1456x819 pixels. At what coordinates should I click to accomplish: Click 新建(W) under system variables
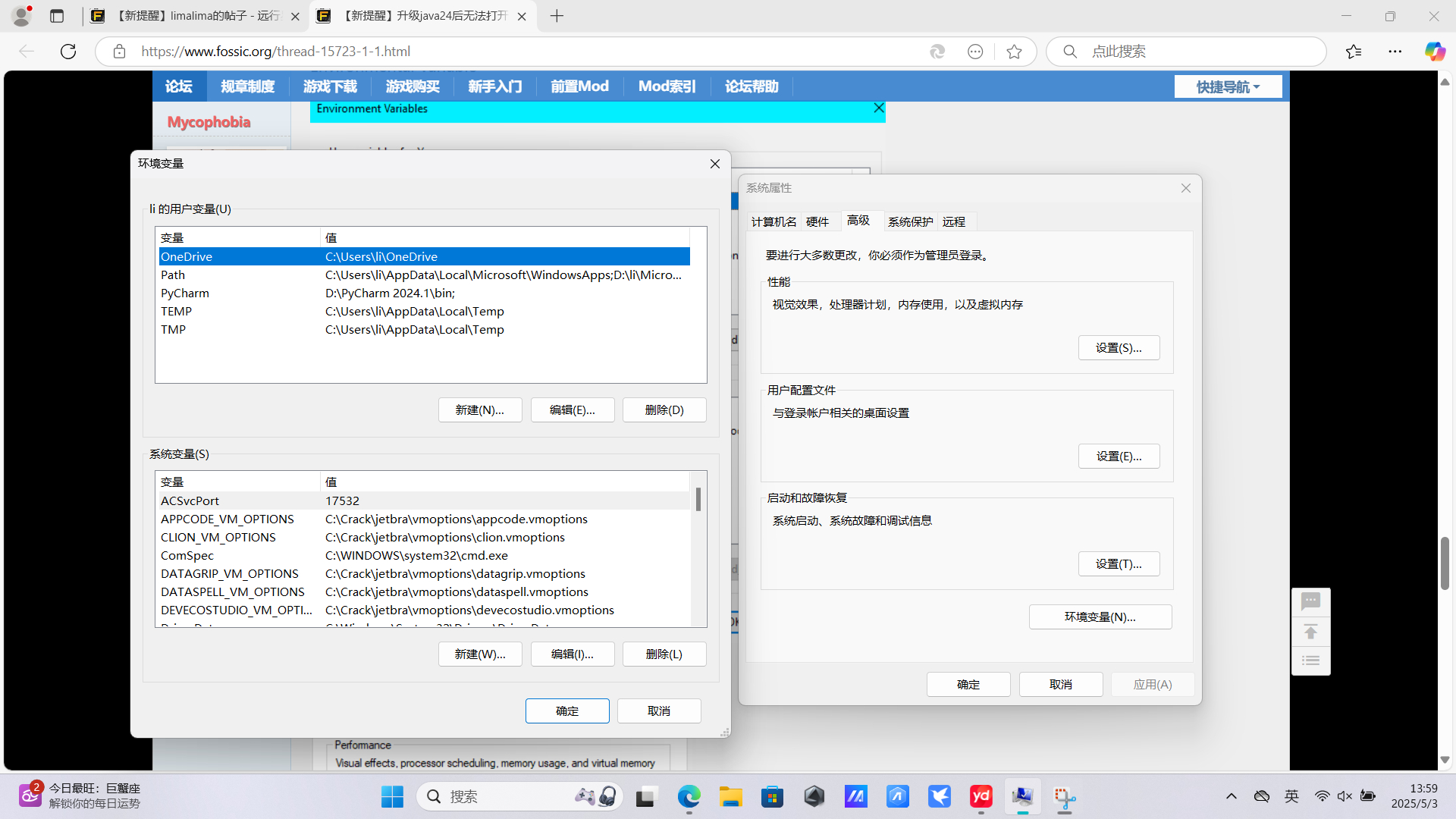click(479, 654)
